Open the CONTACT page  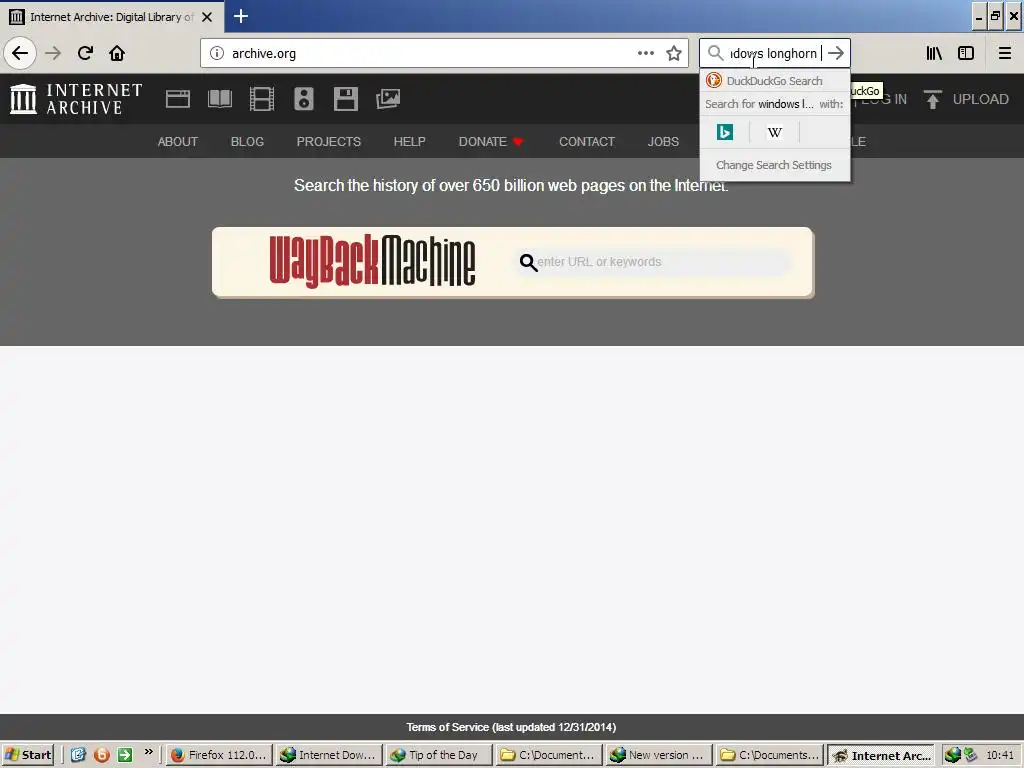(586, 142)
